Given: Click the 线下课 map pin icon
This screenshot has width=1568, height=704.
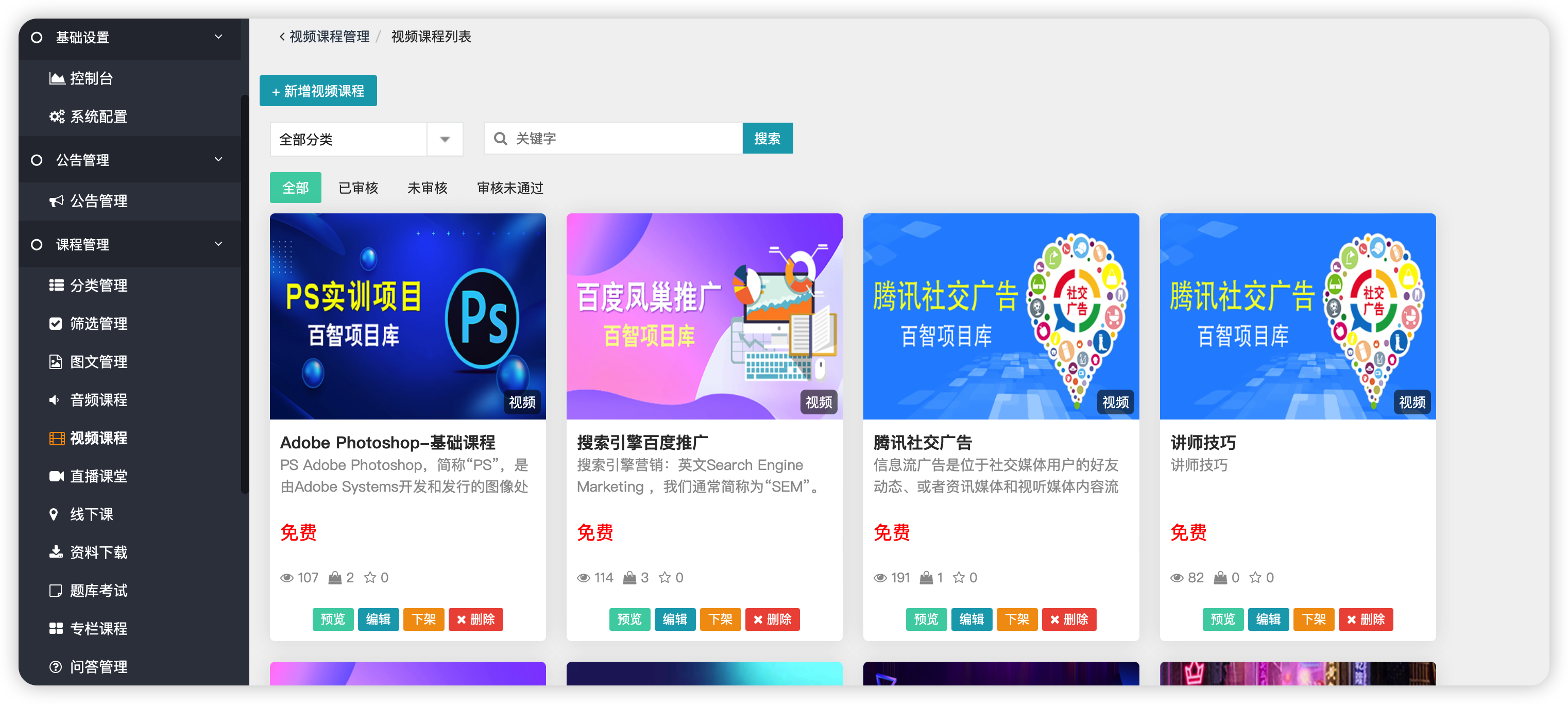Looking at the screenshot, I should point(54,515).
